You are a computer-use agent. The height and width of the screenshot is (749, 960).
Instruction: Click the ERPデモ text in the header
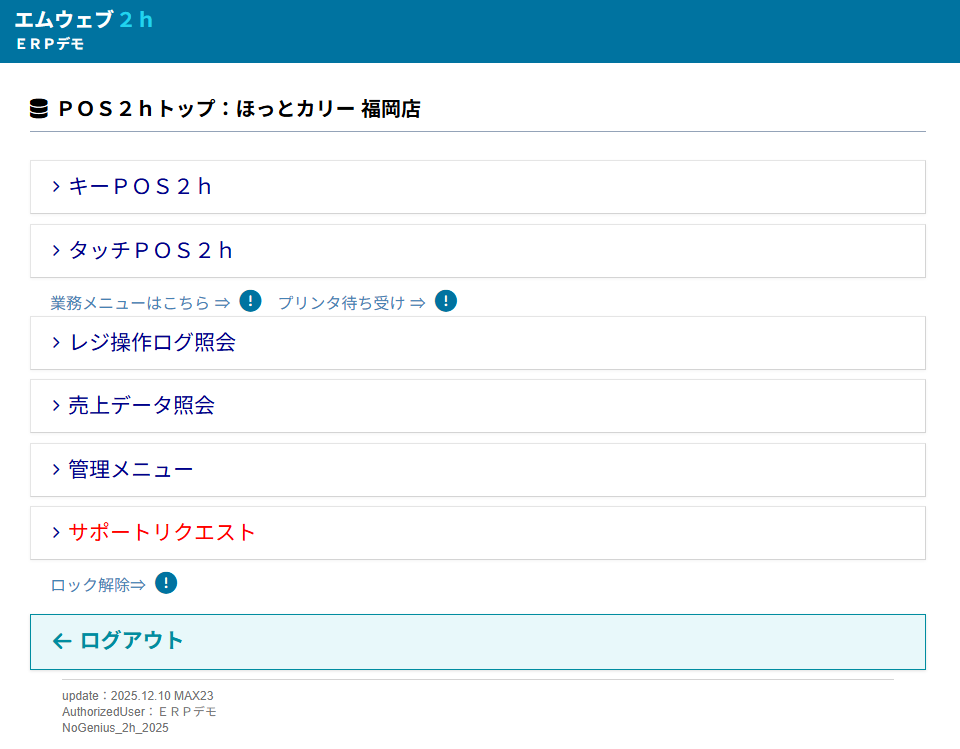(x=51, y=45)
